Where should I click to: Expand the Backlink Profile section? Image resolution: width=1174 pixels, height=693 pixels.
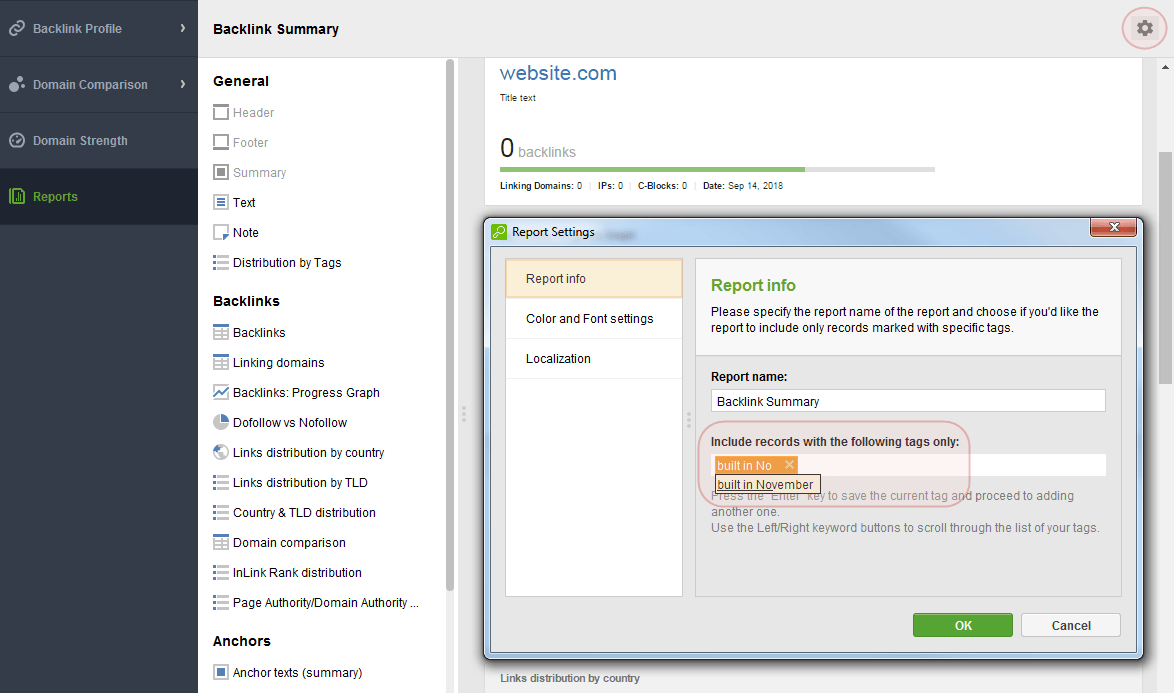182,28
